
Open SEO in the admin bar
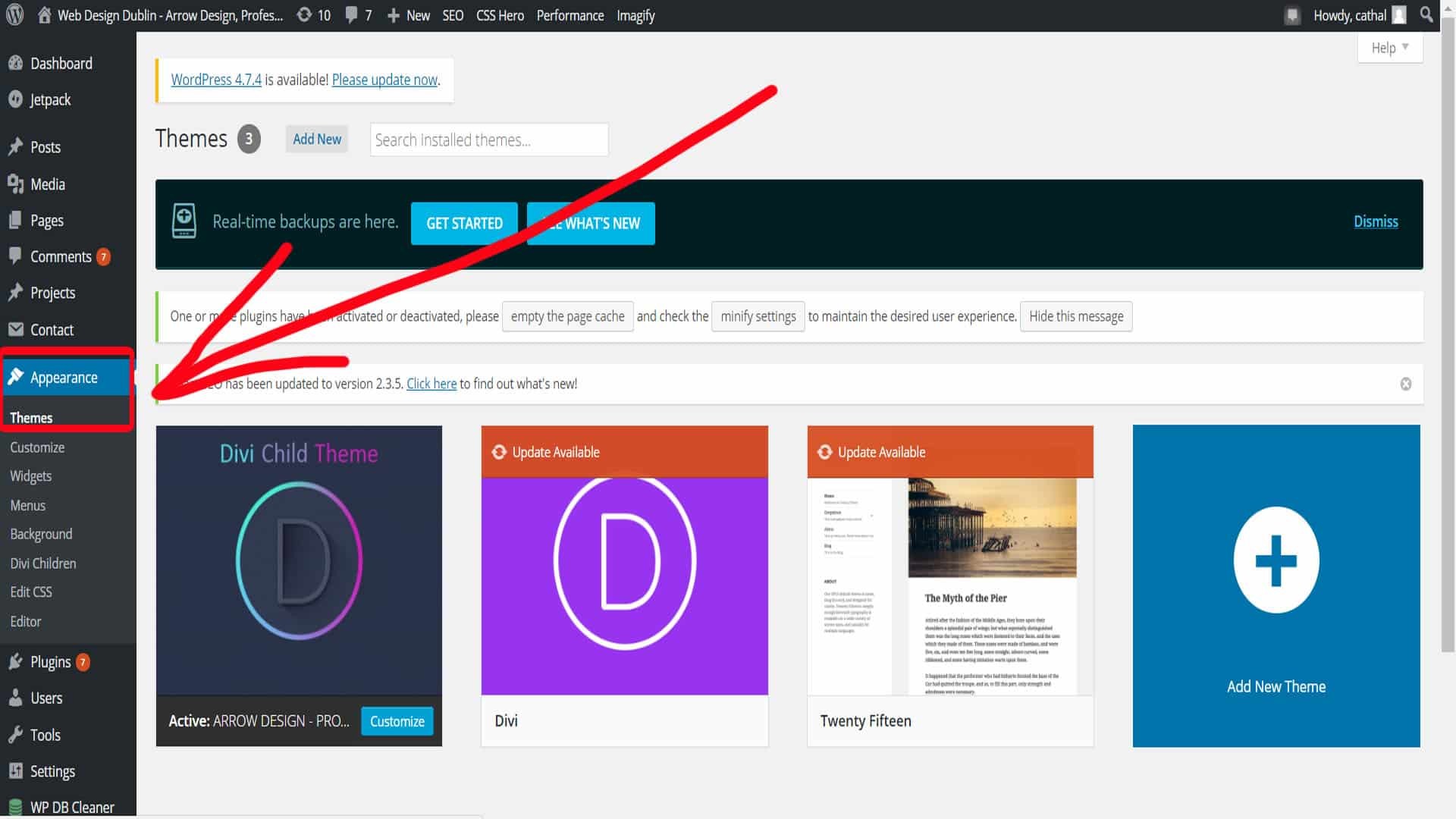tap(453, 15)
